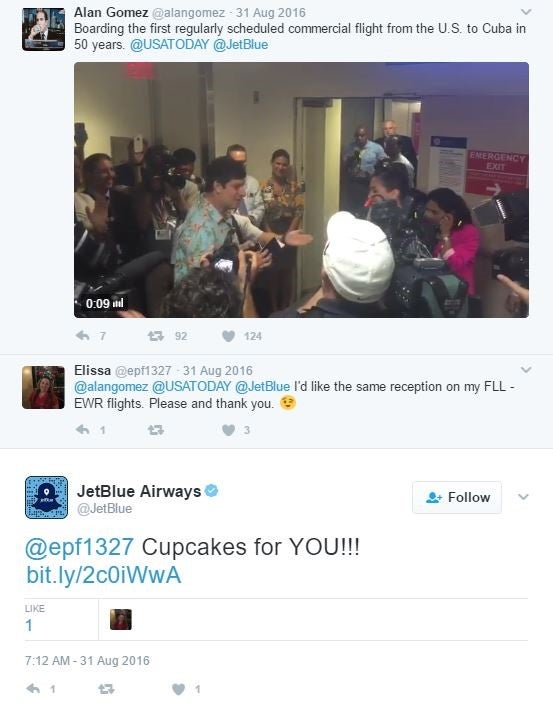
Task: Open @USATODAY mention in Alan's tweet
Action: coord(169,45)
